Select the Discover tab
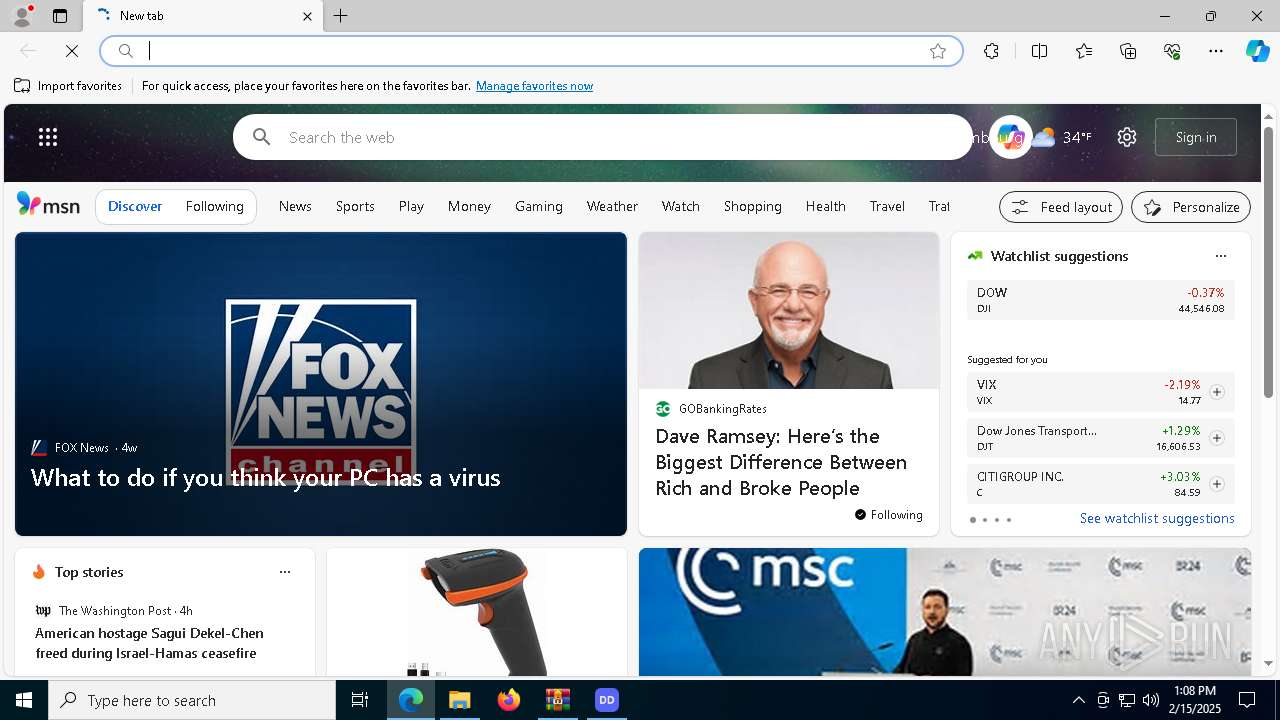 click(x=135, y=206)
